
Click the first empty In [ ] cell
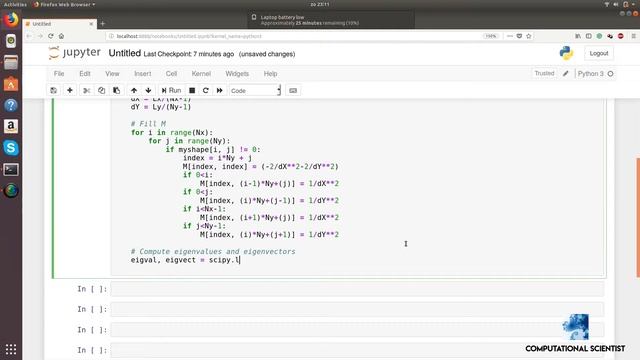357,289
